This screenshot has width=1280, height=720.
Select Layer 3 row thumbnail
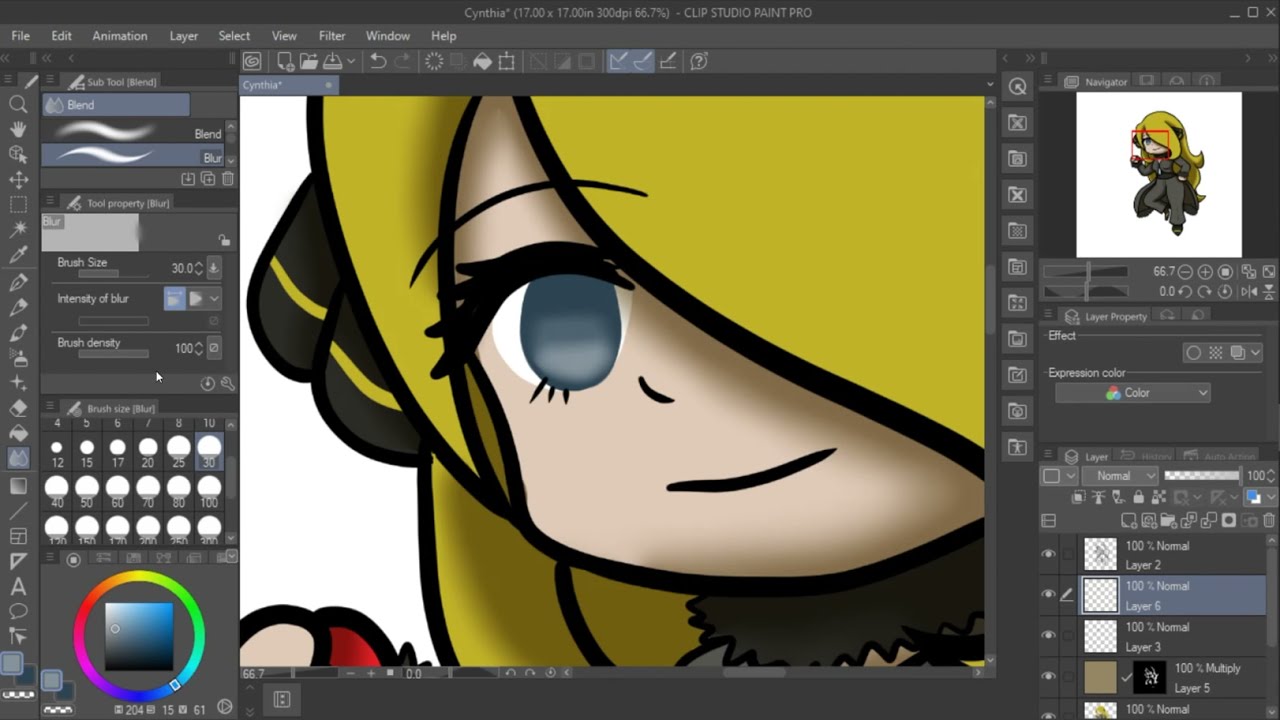1100,636
